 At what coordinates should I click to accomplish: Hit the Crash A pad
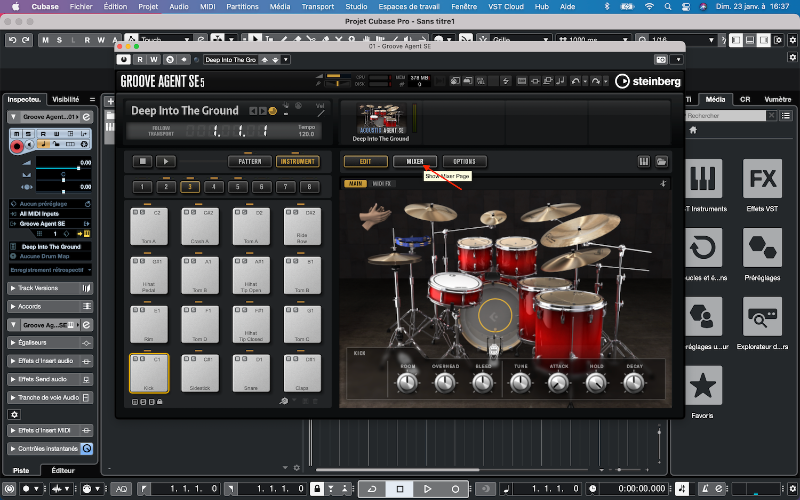(x=200, y=227)
